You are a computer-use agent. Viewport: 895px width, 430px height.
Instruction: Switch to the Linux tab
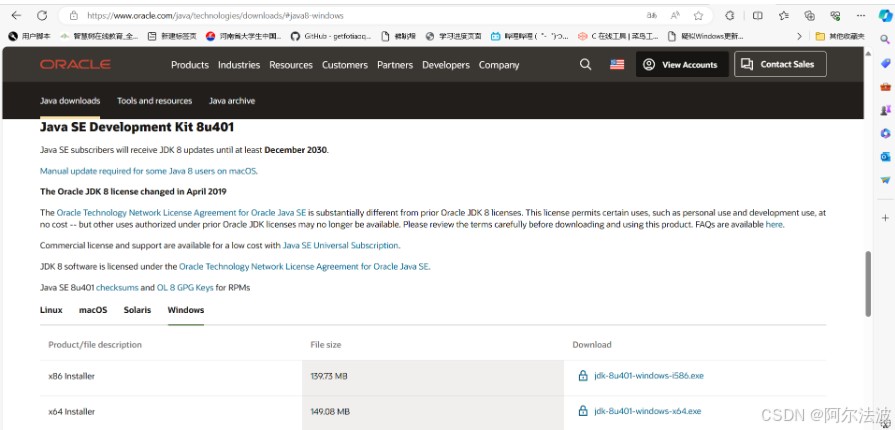pyautogui.click(x=51, y=310)
